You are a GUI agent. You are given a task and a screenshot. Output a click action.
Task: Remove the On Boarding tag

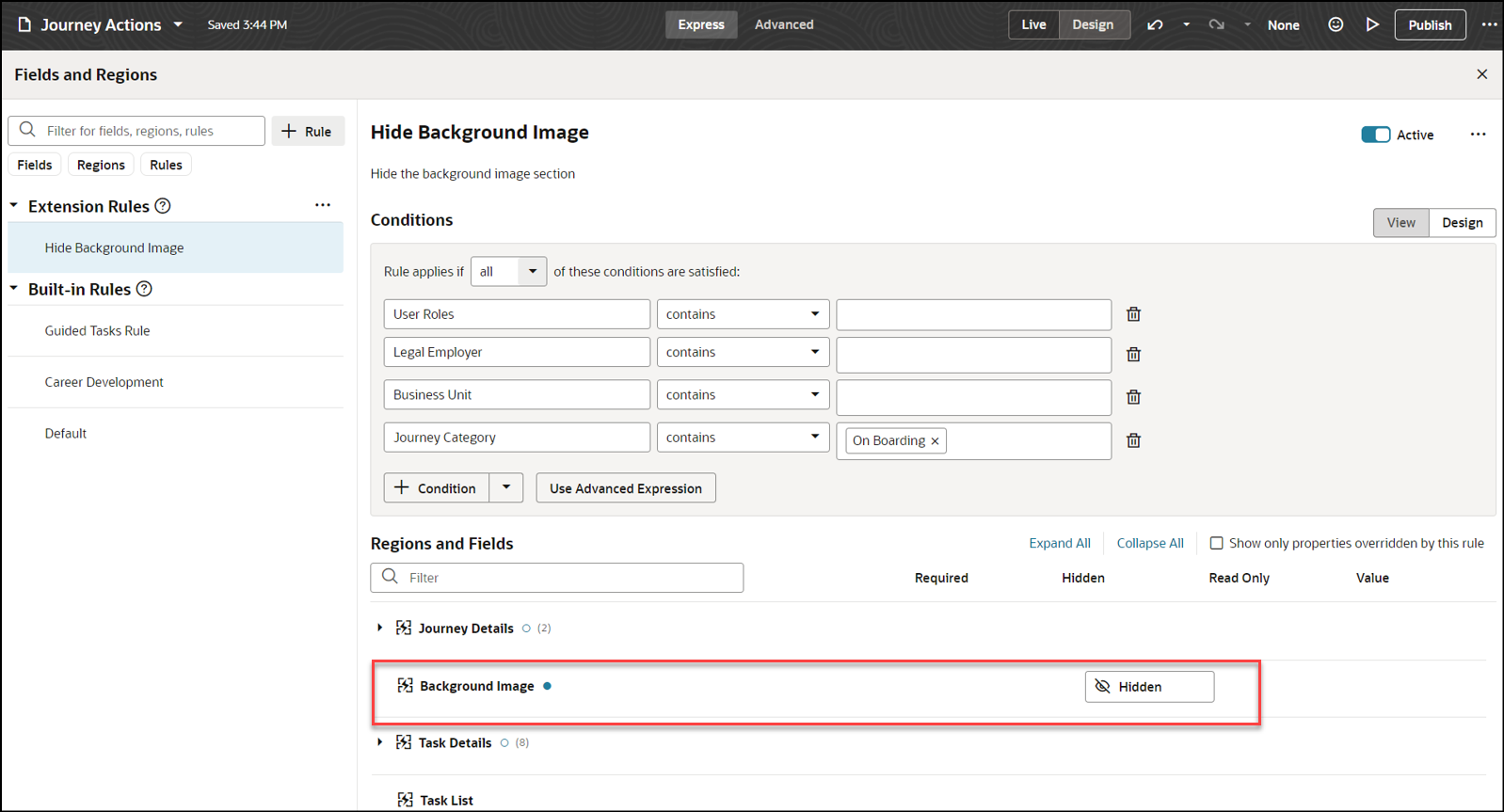(x=935, y=441)
